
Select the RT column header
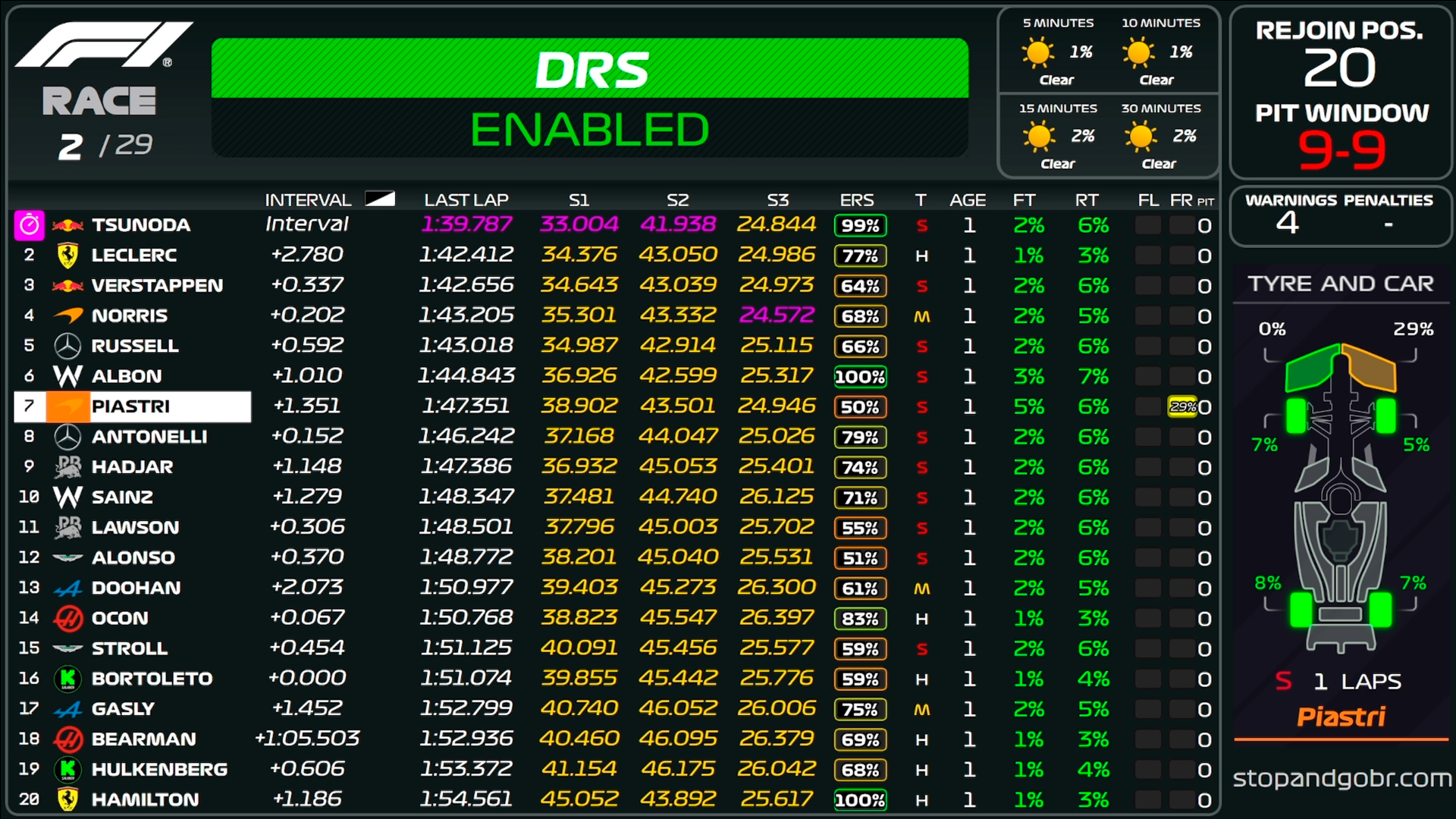(1087, 199)
